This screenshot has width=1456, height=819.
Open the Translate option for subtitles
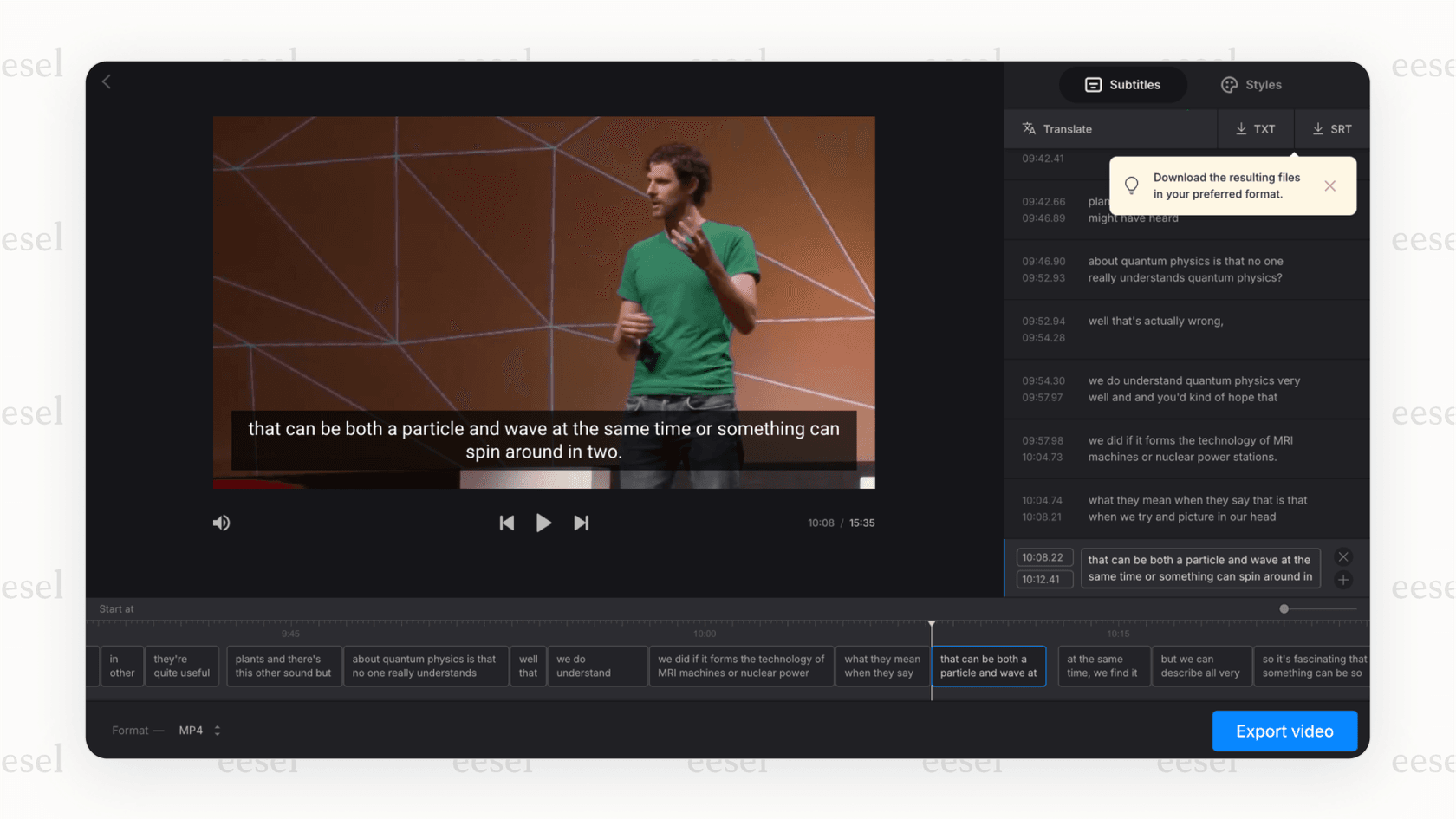[x=1059, y=128]
